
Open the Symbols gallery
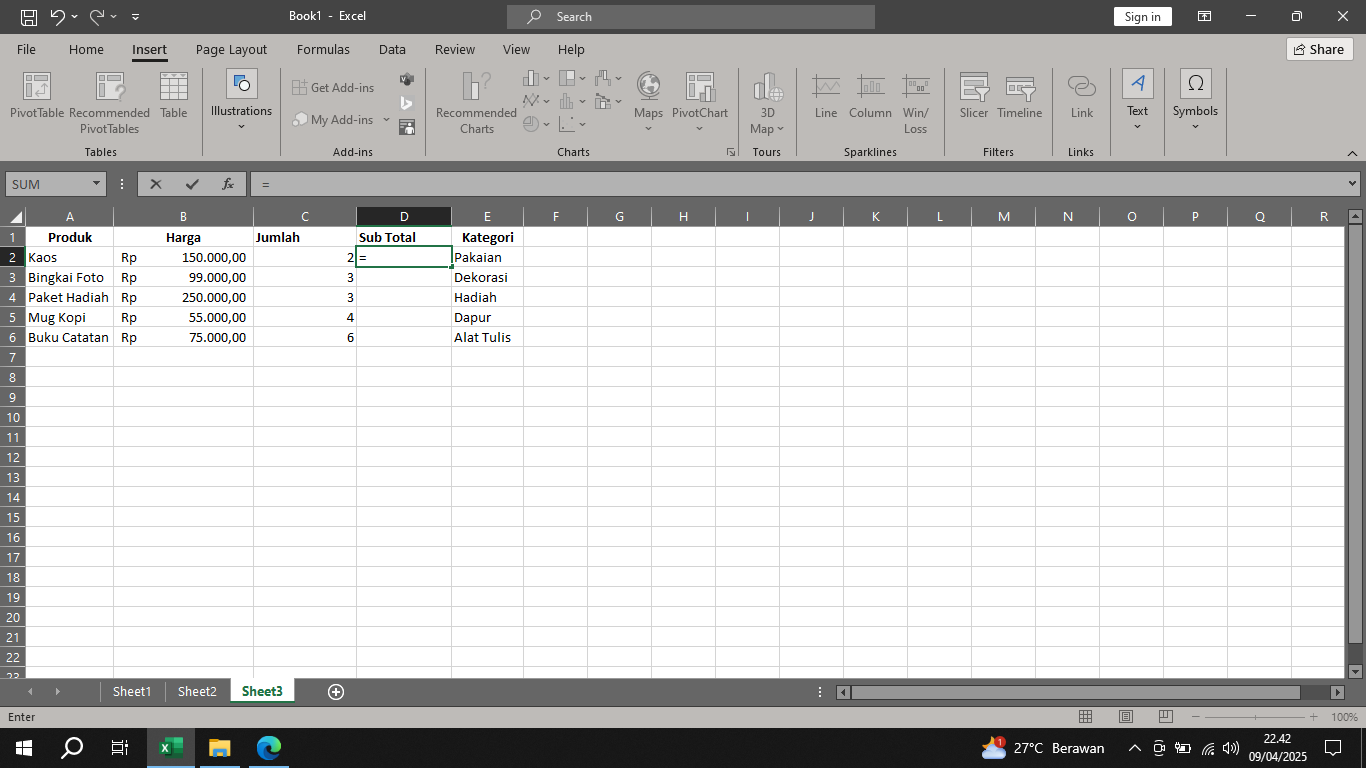pos(1195,102)
